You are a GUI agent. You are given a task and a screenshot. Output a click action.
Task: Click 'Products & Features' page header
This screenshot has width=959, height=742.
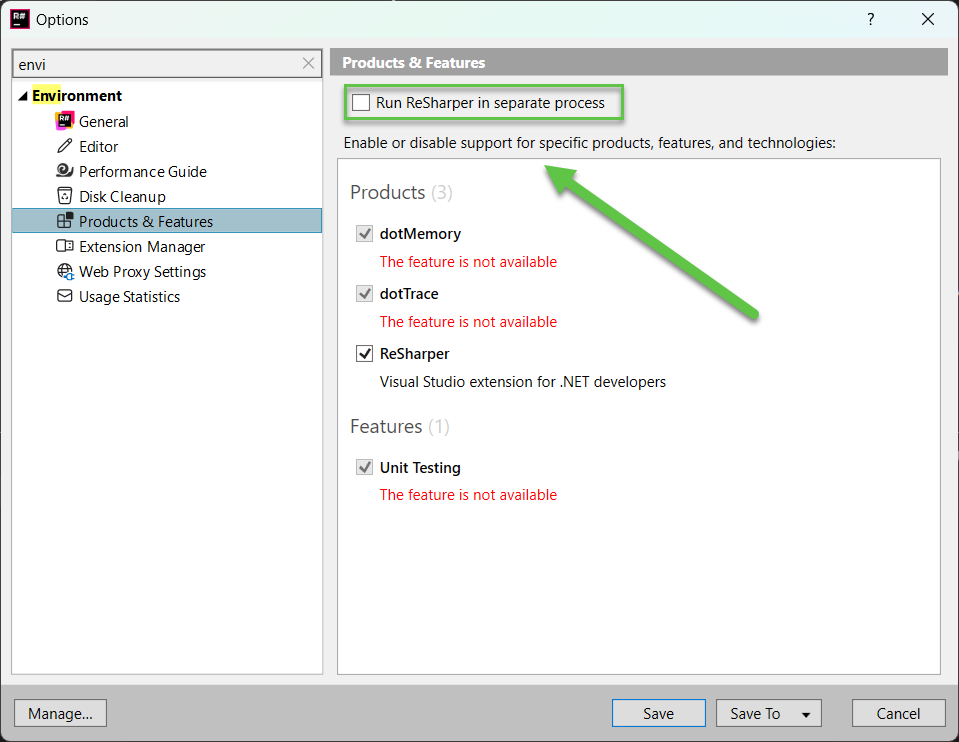[413, 63]
